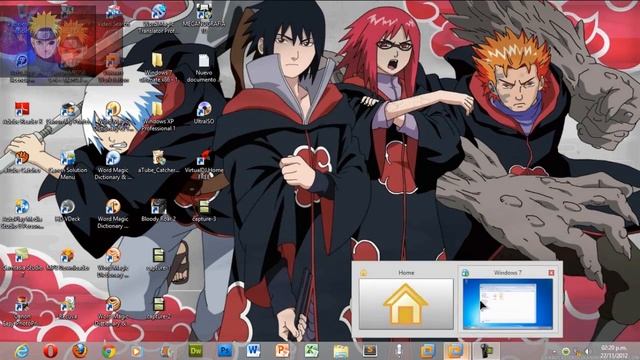Screen dimensions: 640x360
Task: Open the Windows 7 ultimate x86 folder
Action: [157, 67]
